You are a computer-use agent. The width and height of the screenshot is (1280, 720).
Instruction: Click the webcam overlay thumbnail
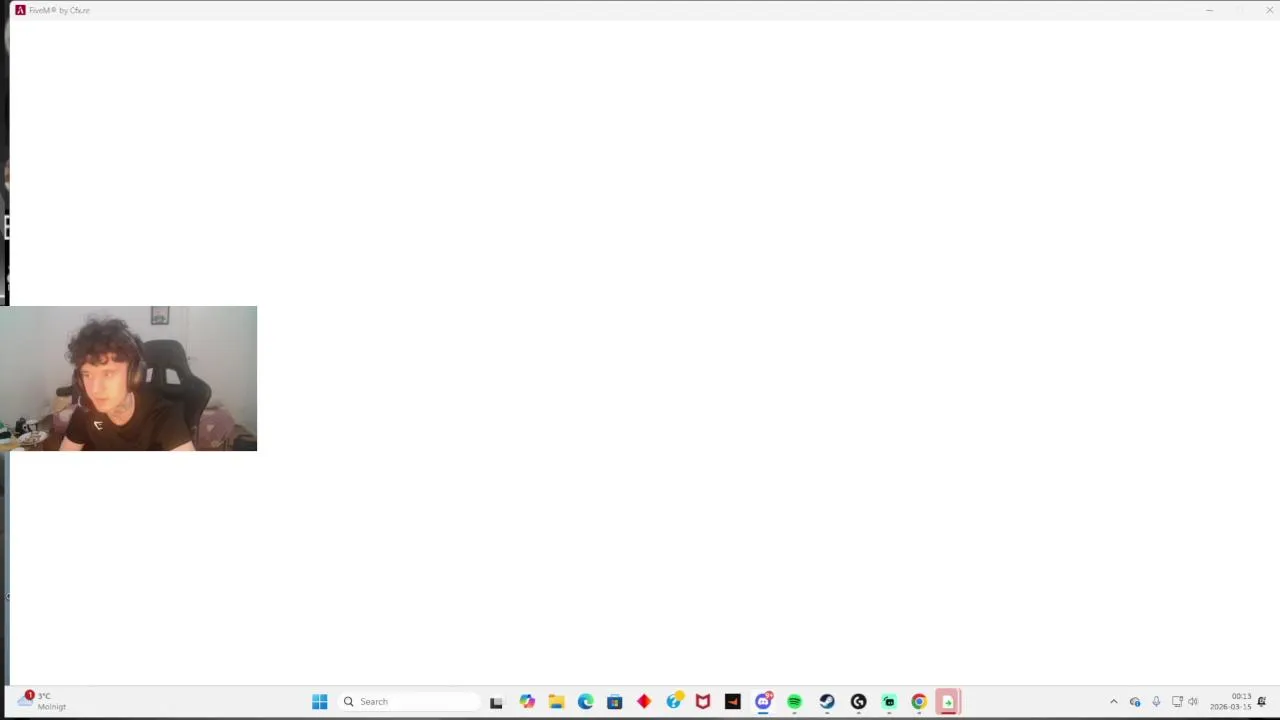[128, 378]
